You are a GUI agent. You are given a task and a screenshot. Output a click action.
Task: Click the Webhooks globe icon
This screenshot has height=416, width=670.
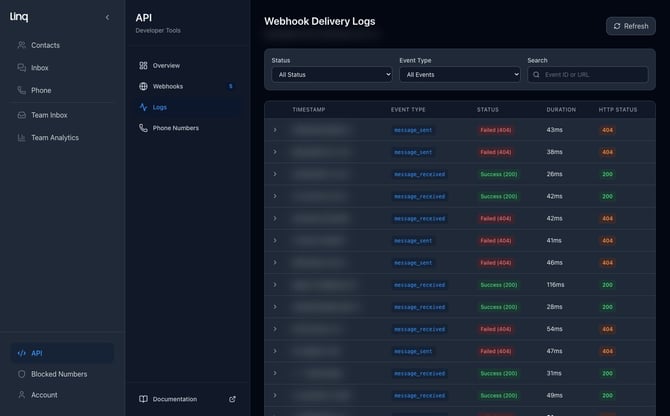[144, 86]
